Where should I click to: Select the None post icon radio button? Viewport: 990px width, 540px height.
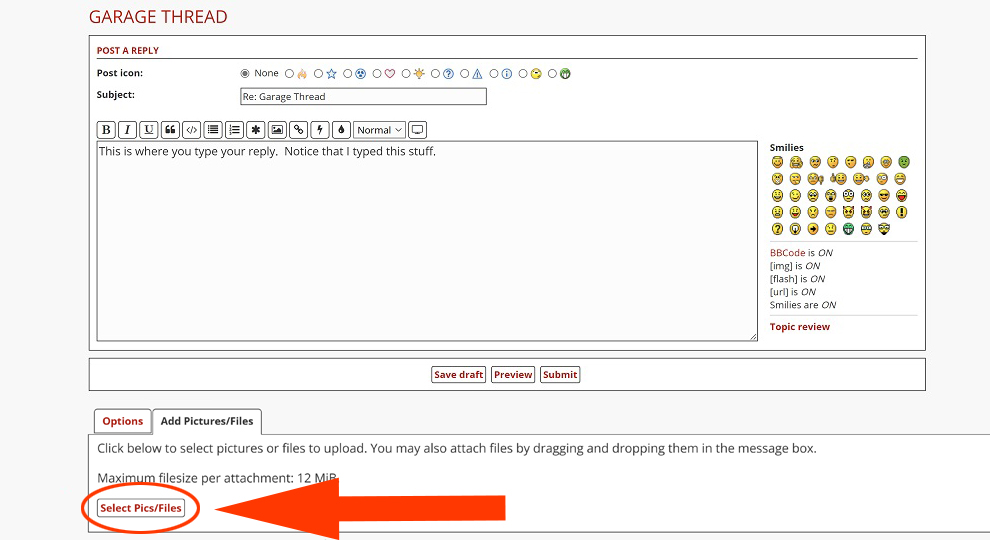[x=245, y=73]
